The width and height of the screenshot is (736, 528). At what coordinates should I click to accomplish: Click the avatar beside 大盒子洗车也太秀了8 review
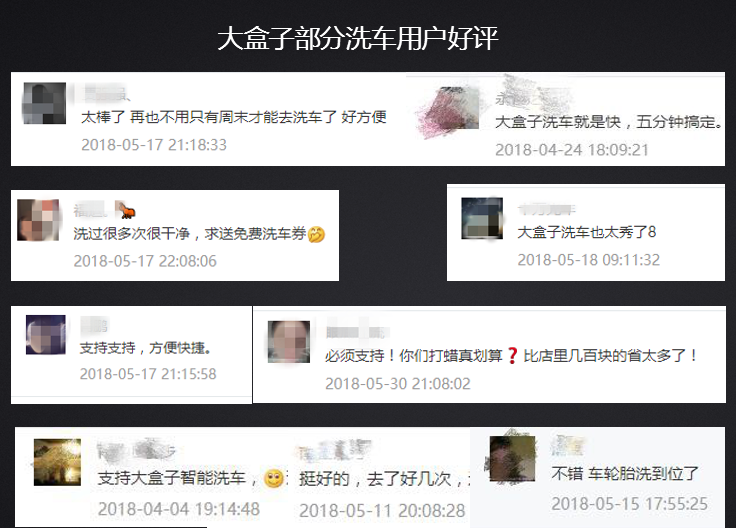(482, 218)
